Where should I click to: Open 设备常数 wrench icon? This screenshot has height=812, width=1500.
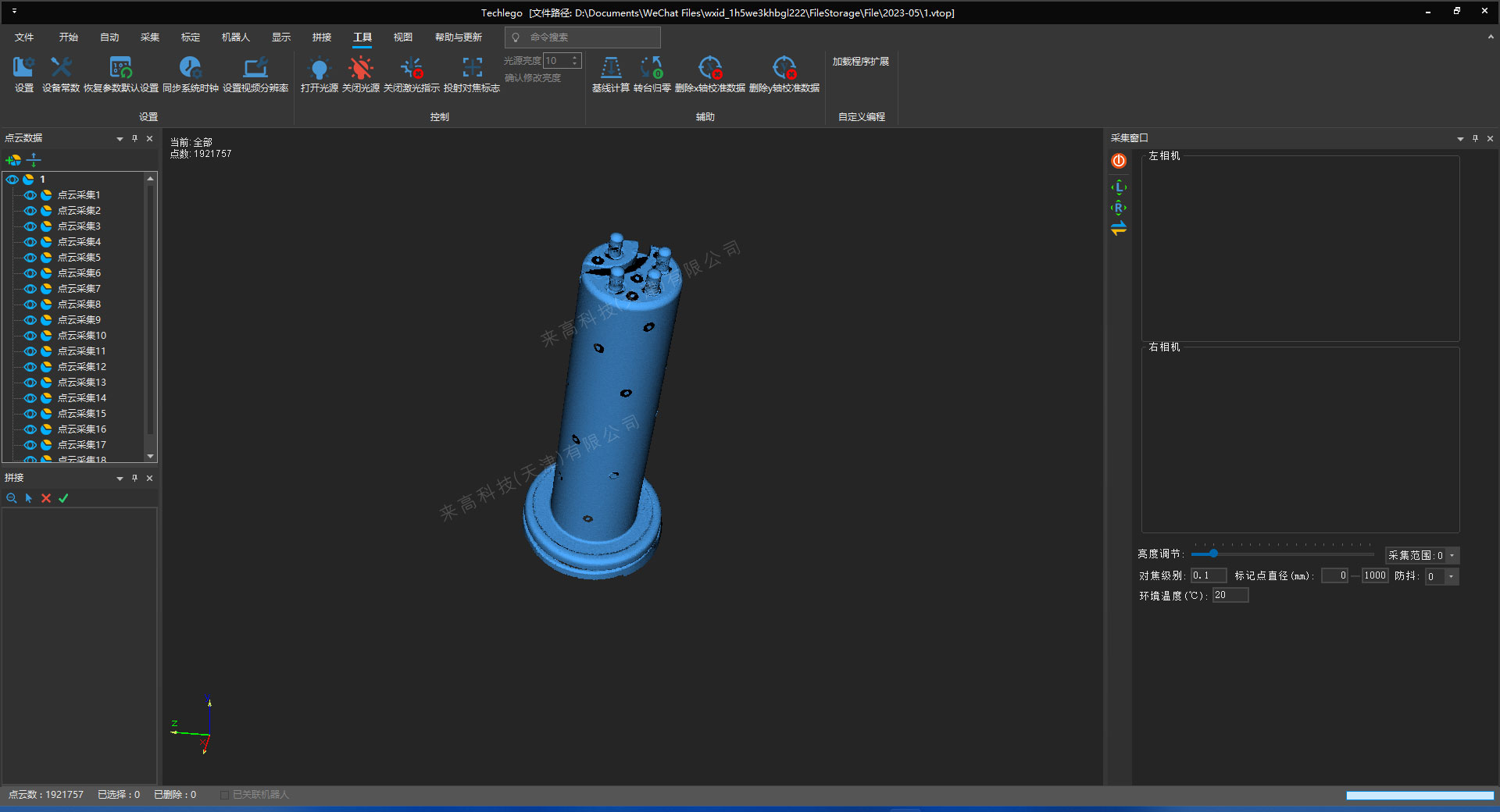point(61,69)
